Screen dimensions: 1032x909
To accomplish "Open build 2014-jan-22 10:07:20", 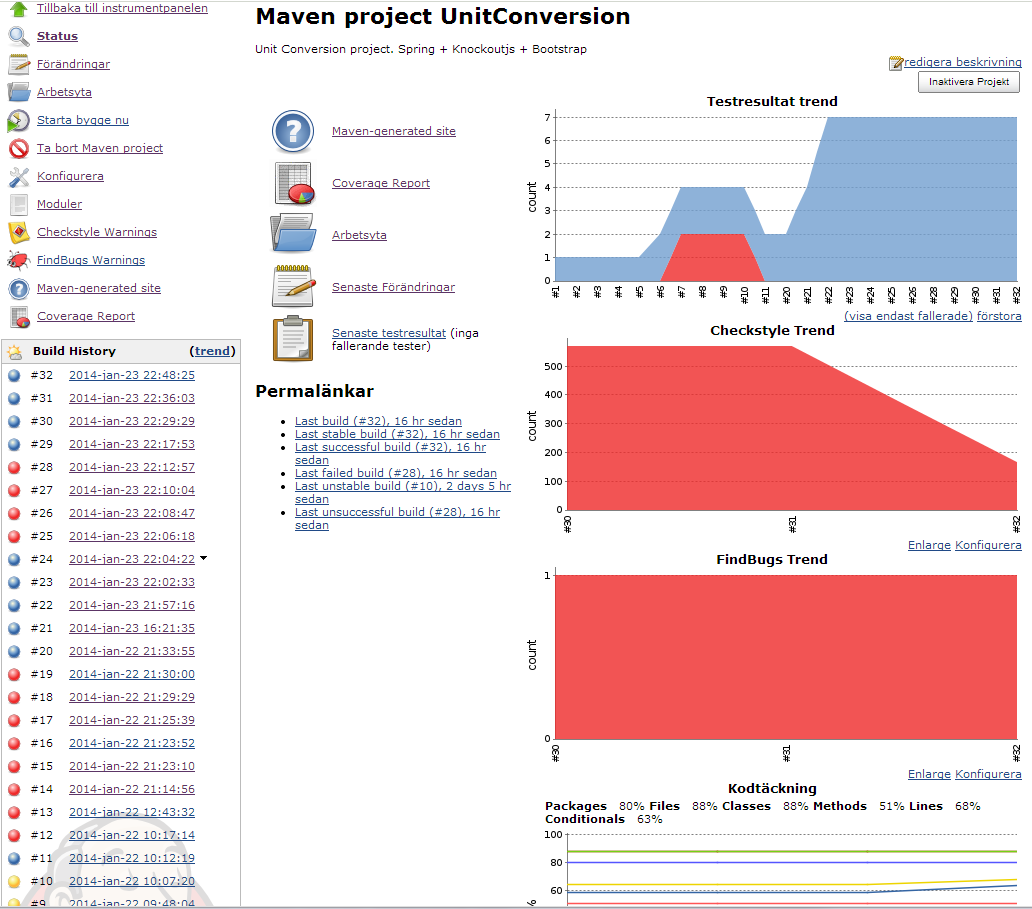I will (132, 881).
